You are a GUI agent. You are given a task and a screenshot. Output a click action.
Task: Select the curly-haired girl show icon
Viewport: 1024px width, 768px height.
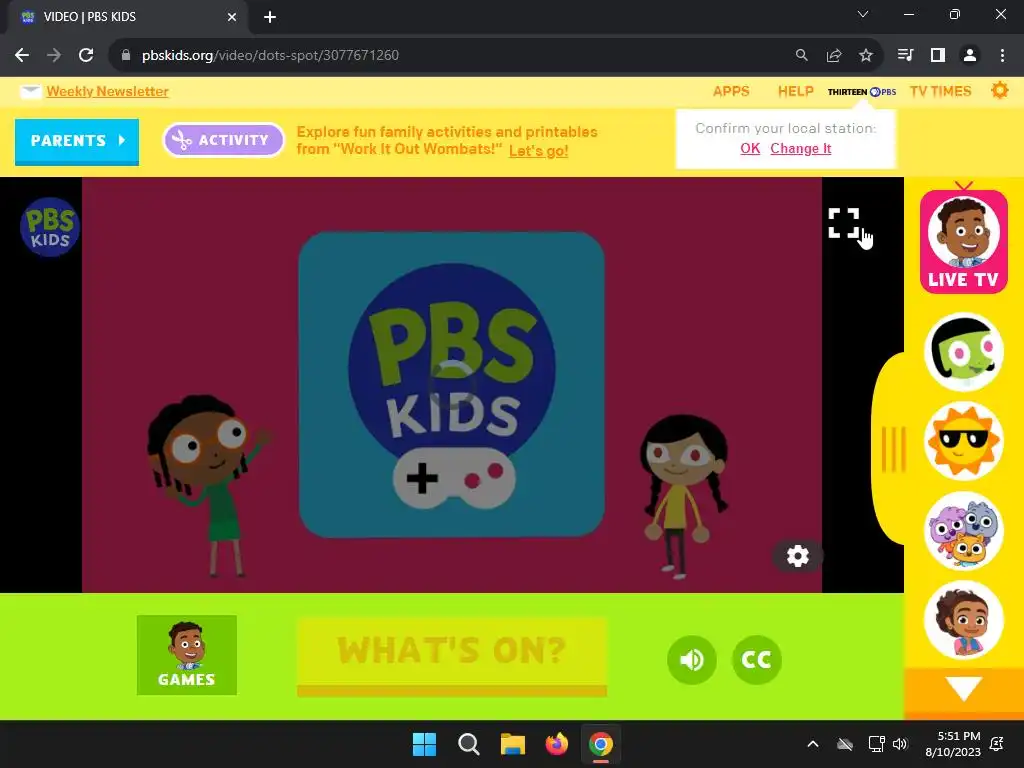tap(964, 620)
